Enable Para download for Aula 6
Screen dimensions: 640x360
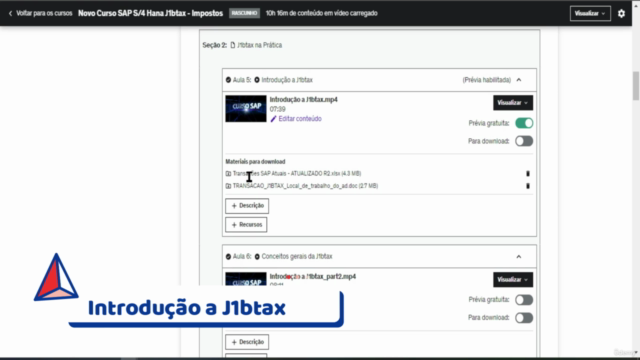[524, 318]
